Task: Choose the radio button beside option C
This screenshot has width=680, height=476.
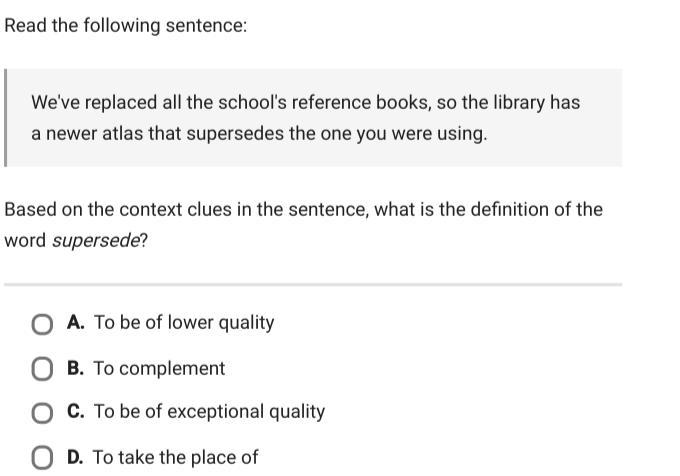Action: tap(42, 413)
